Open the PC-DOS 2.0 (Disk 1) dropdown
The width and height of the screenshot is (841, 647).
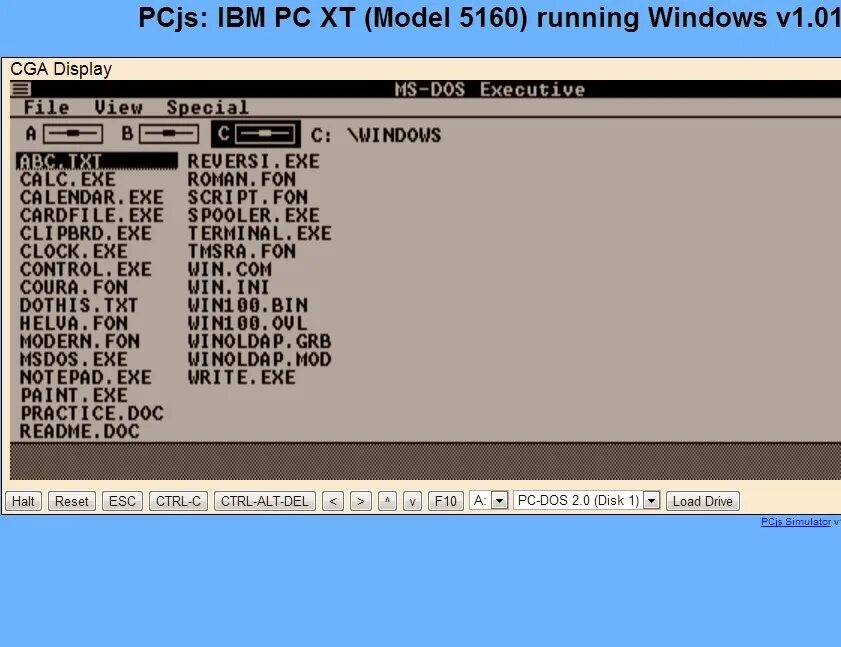(x=587, y=501)
